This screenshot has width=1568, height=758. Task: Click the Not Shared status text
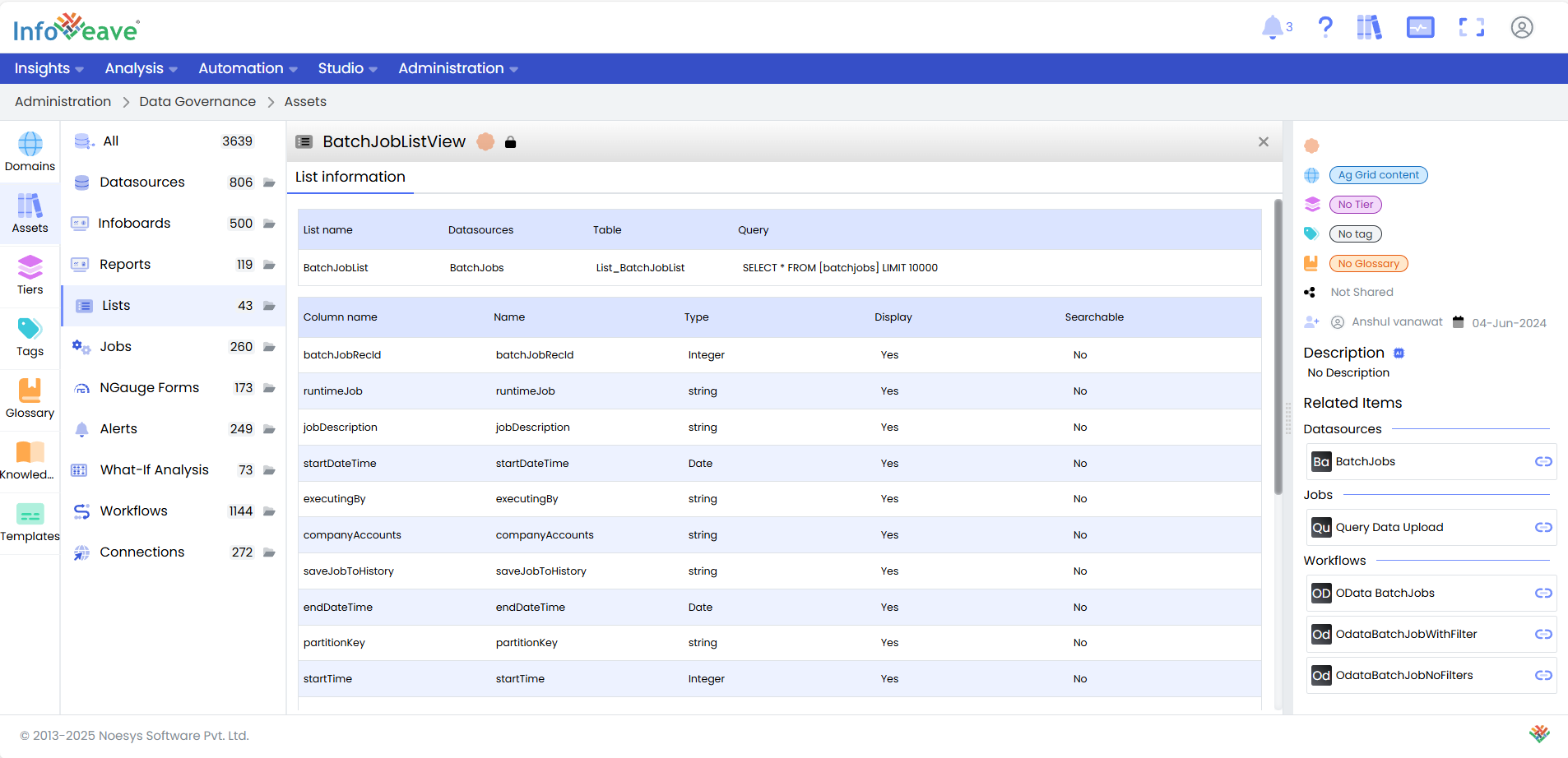click(1362, 292)
